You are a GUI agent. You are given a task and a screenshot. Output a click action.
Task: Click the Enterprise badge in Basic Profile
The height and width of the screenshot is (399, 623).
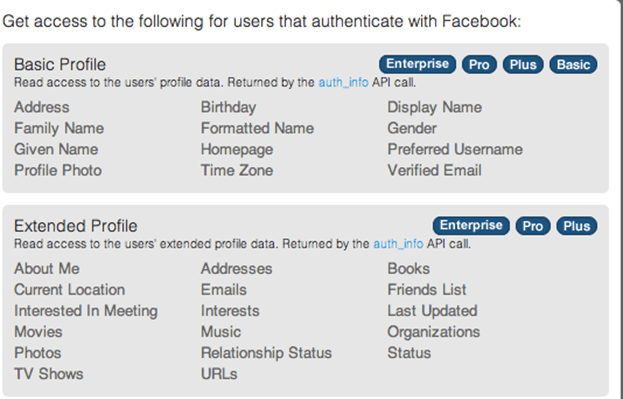click(417, 64)
